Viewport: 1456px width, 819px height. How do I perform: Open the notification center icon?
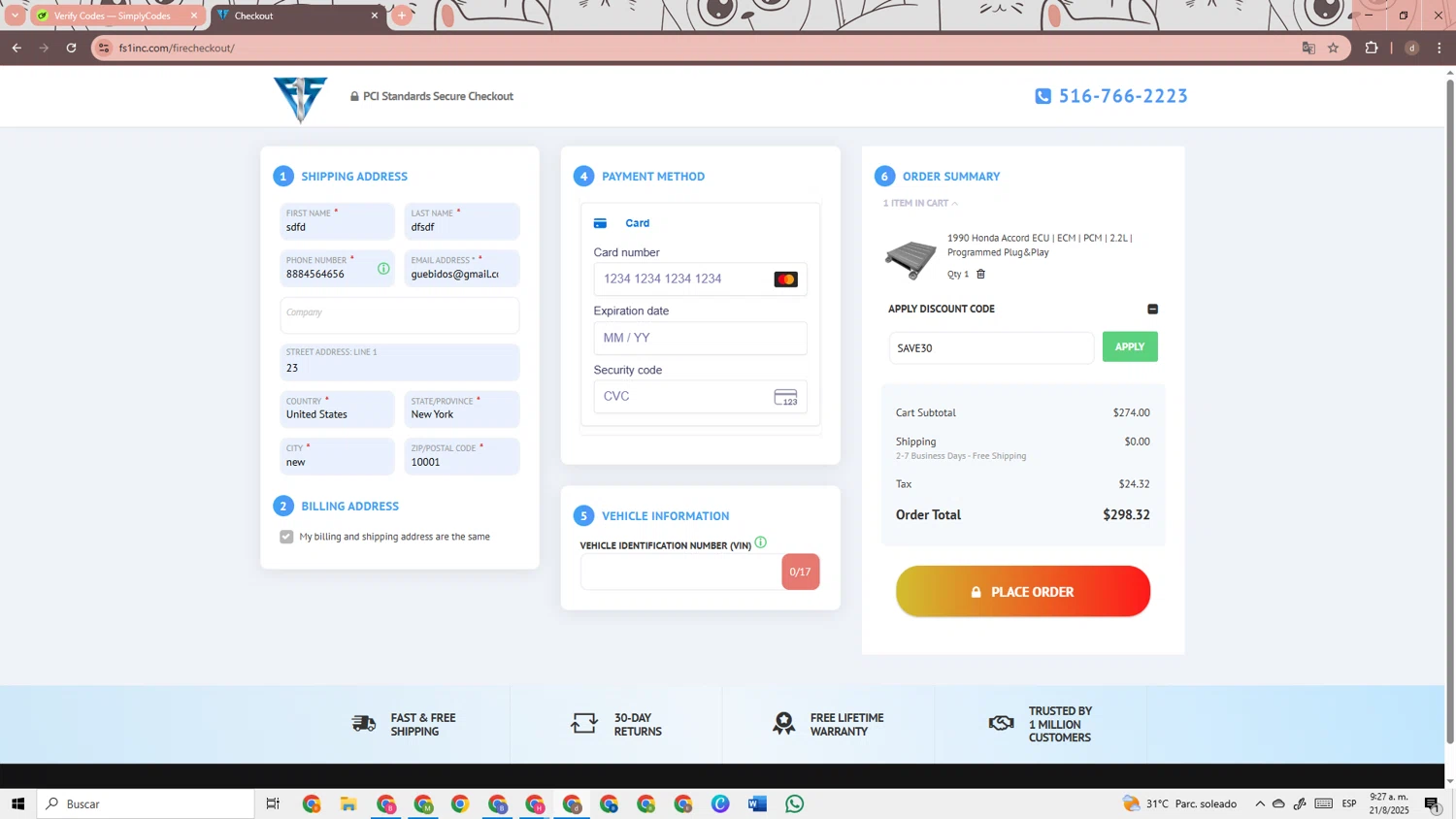click(1432, 803)
